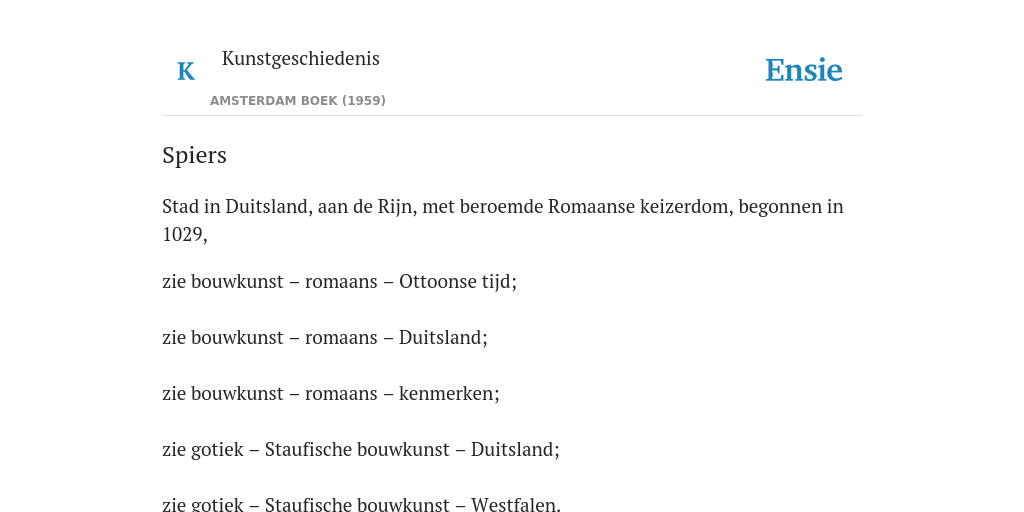The image size is (1024, 512).
Task: Click the bouwkunst romaans Duitsland reference line
Action: (x=325, y=338)
